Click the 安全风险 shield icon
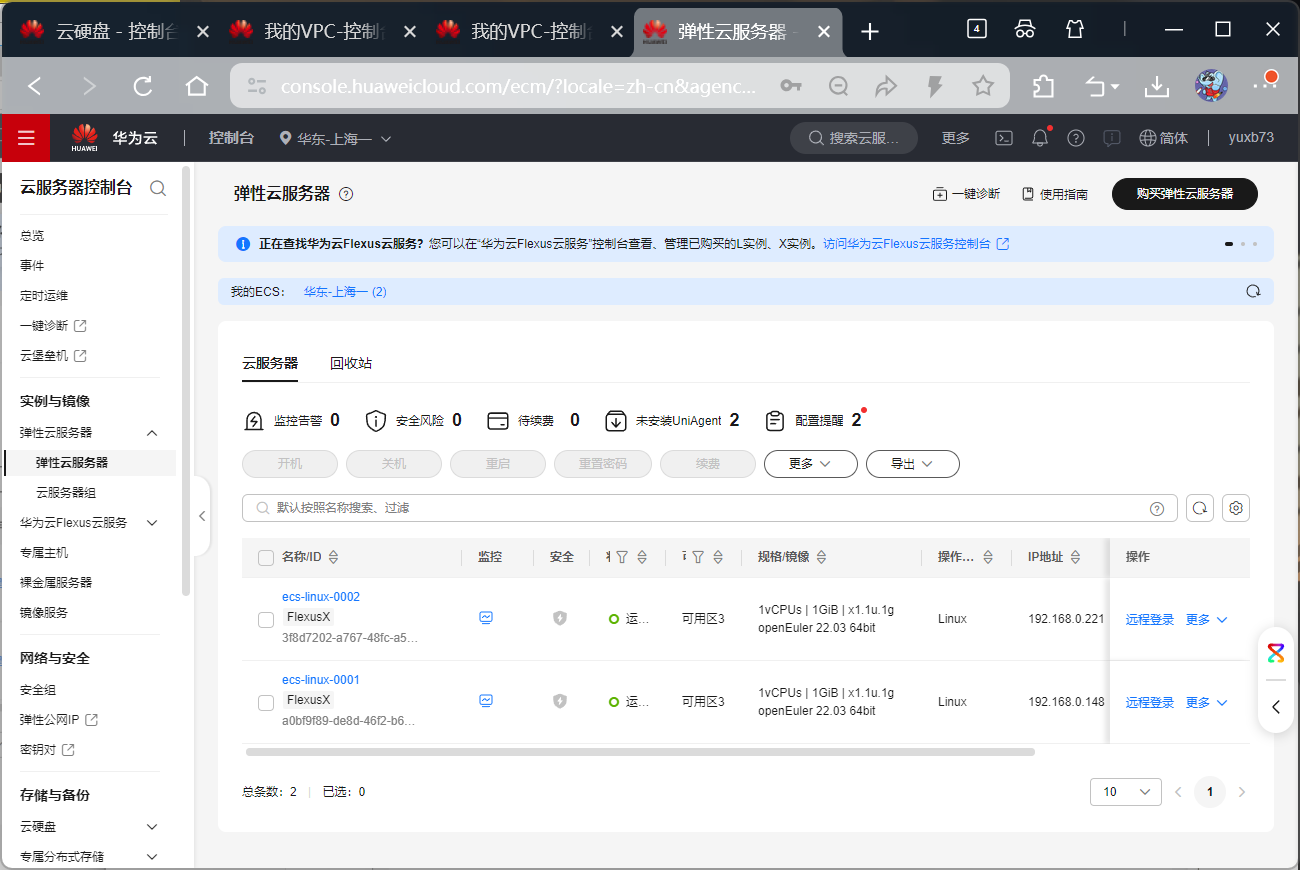The image size is (1300, 870). 376,421
